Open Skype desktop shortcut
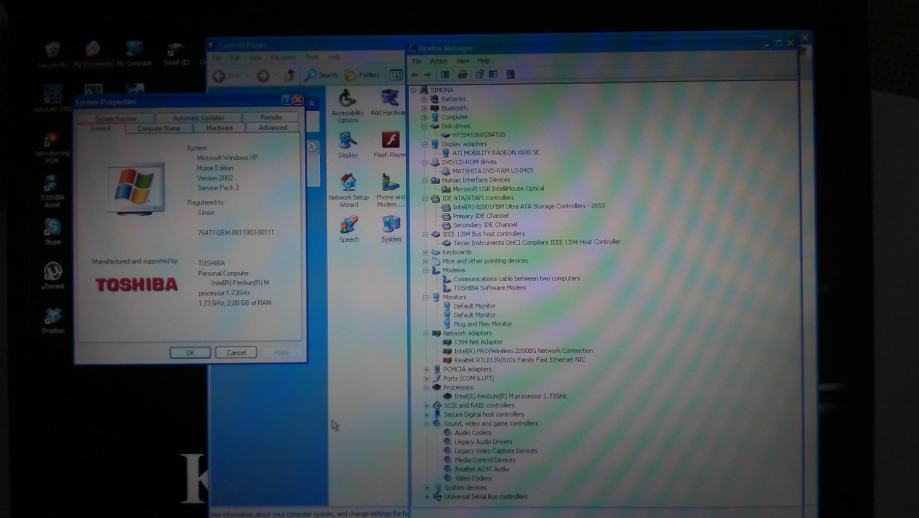Screen dimensions: 919x518 [52, 231]
